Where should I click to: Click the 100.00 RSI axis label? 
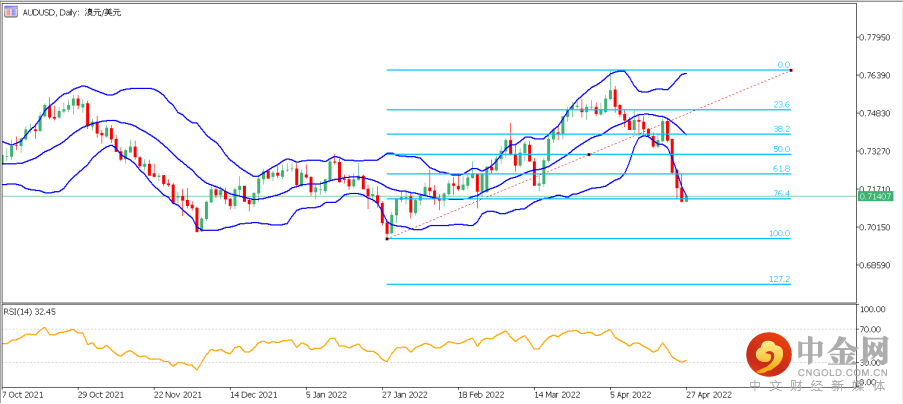(873, 309)
